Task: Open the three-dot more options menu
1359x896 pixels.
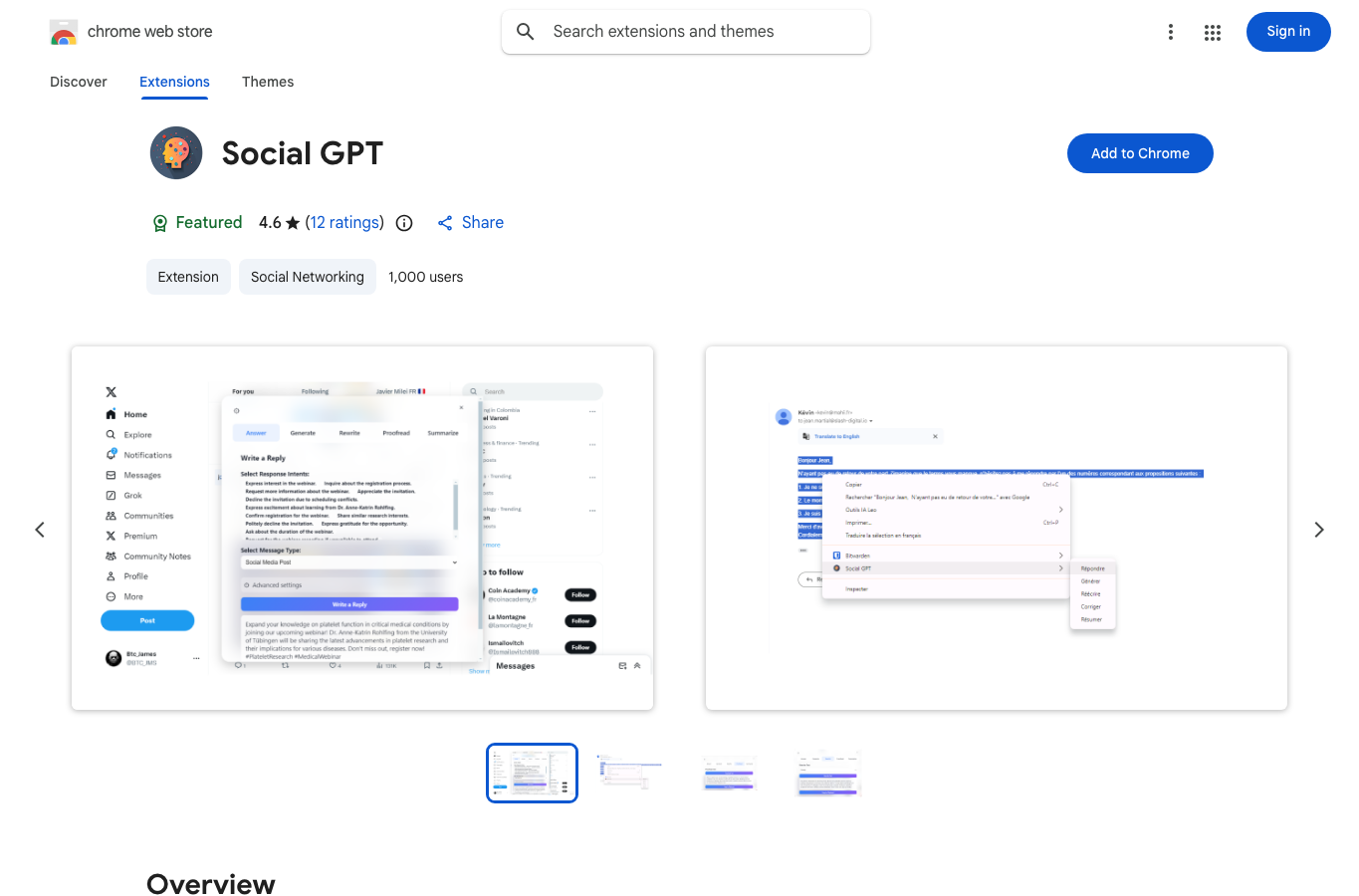Action: pos(1171,32)
